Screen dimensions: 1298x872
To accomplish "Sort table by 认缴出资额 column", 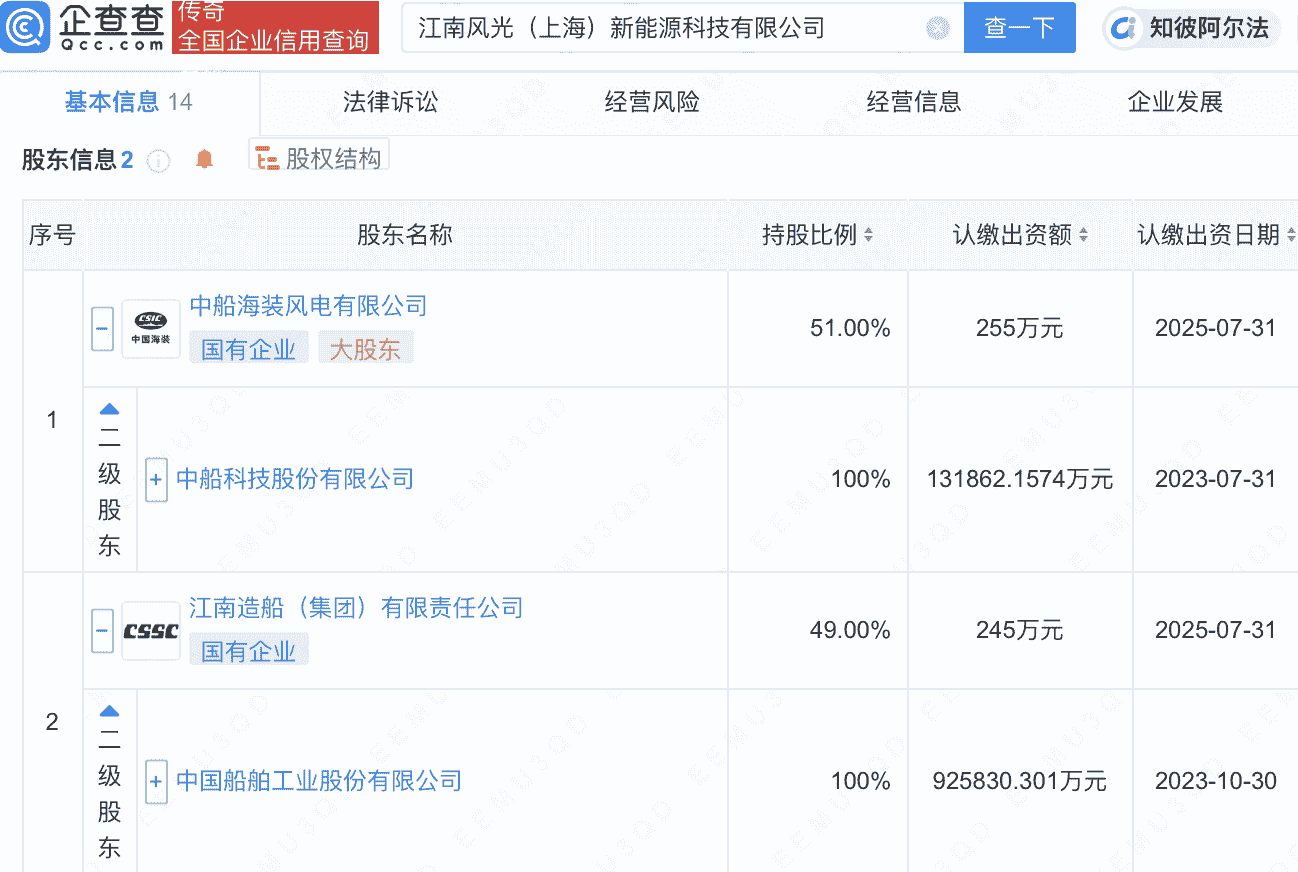I will (1083, 236).
